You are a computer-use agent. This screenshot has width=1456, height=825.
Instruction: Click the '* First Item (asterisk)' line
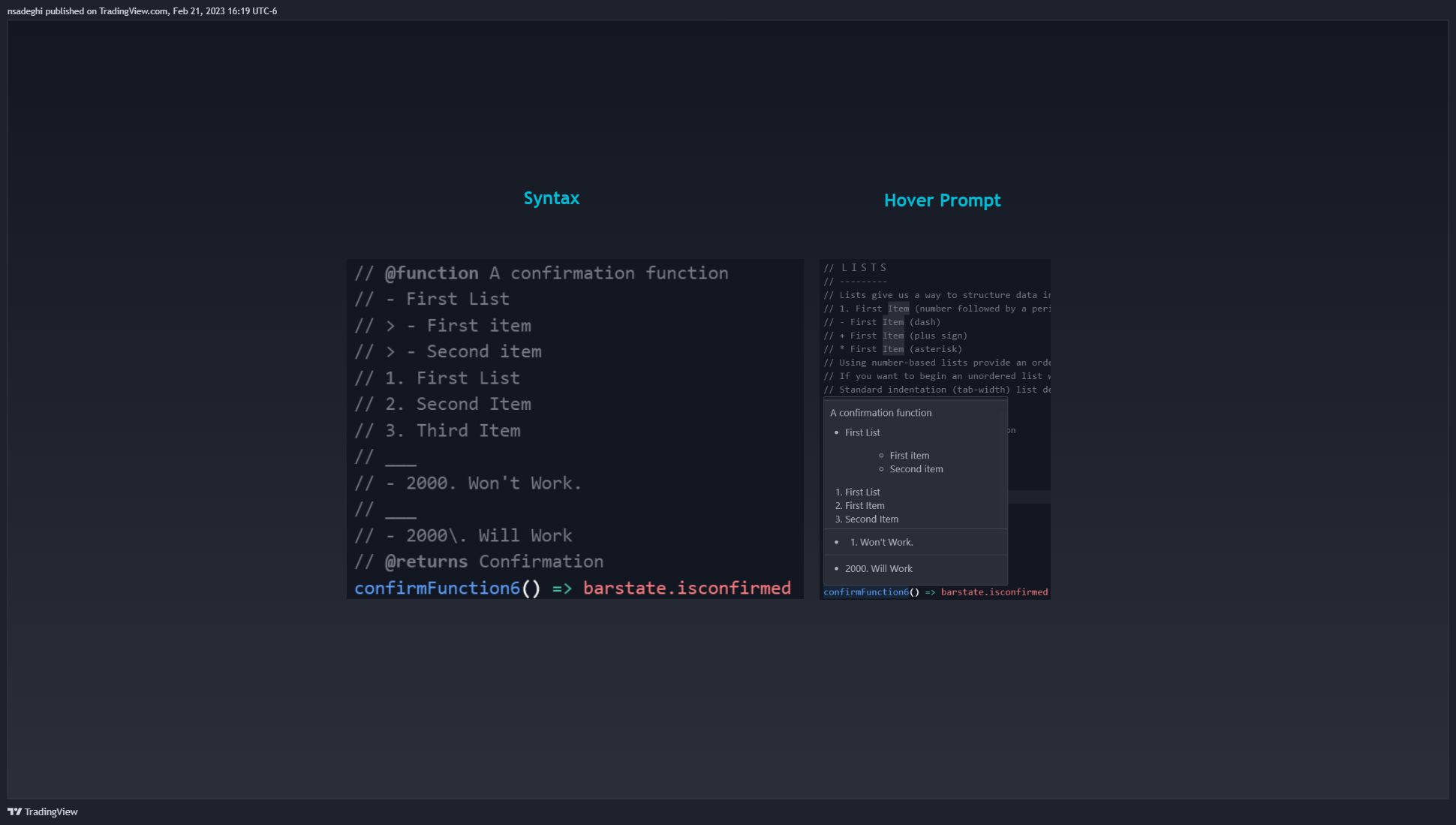892,349
